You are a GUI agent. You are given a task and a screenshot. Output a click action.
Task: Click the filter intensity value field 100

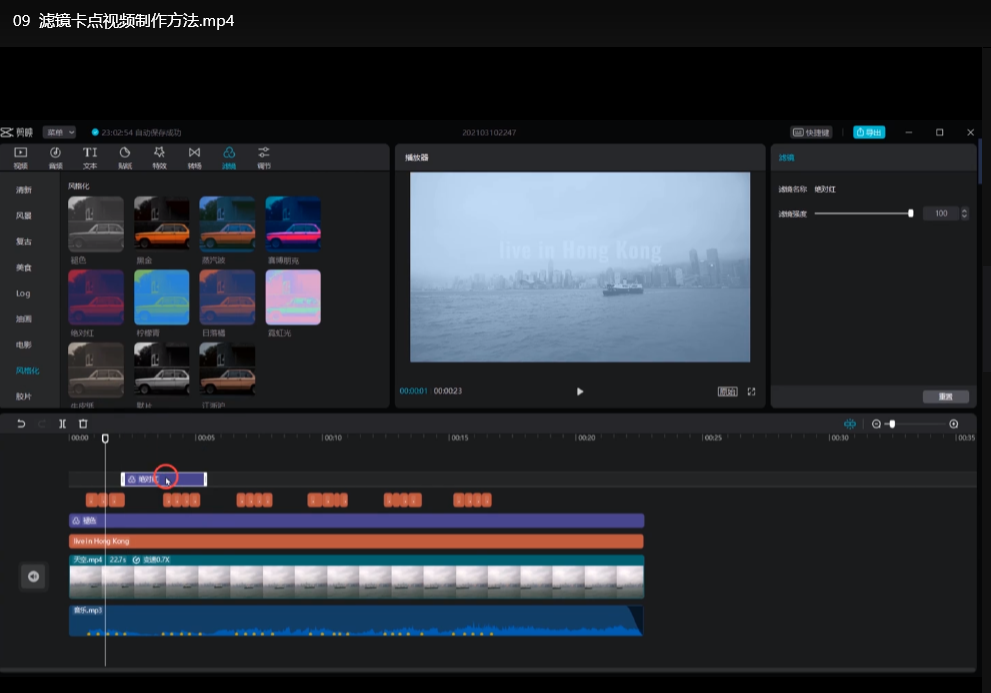pyautogui.click(x=941, y=214)
